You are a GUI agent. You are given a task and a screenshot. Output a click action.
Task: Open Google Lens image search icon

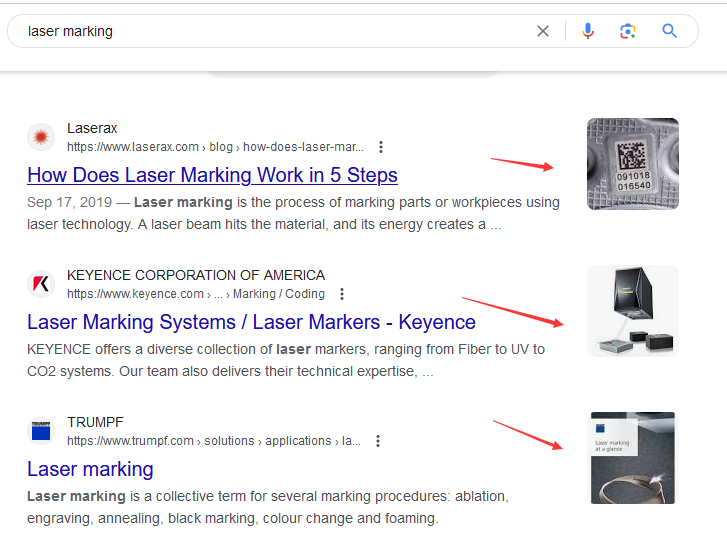(x=628, y=31)
